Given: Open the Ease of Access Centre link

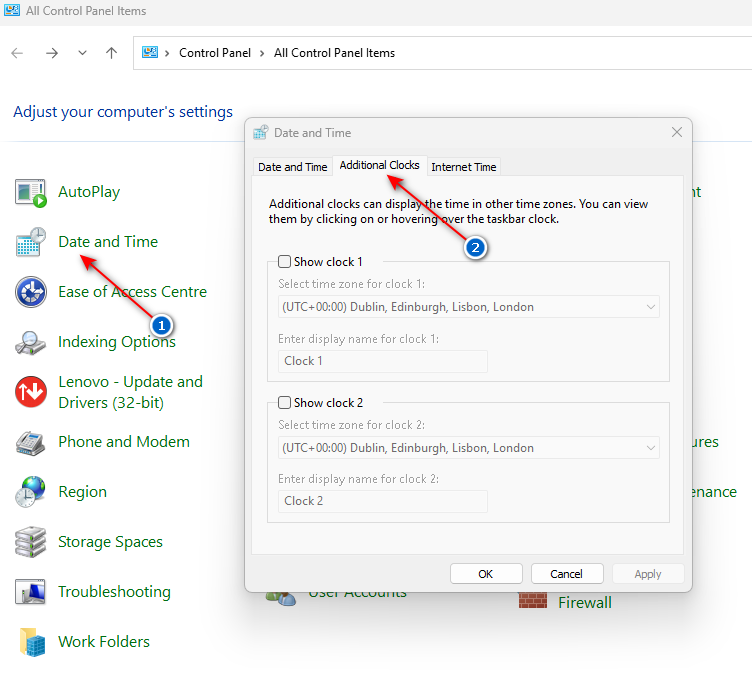Looking at the screenshot, I should click(132, 292).
